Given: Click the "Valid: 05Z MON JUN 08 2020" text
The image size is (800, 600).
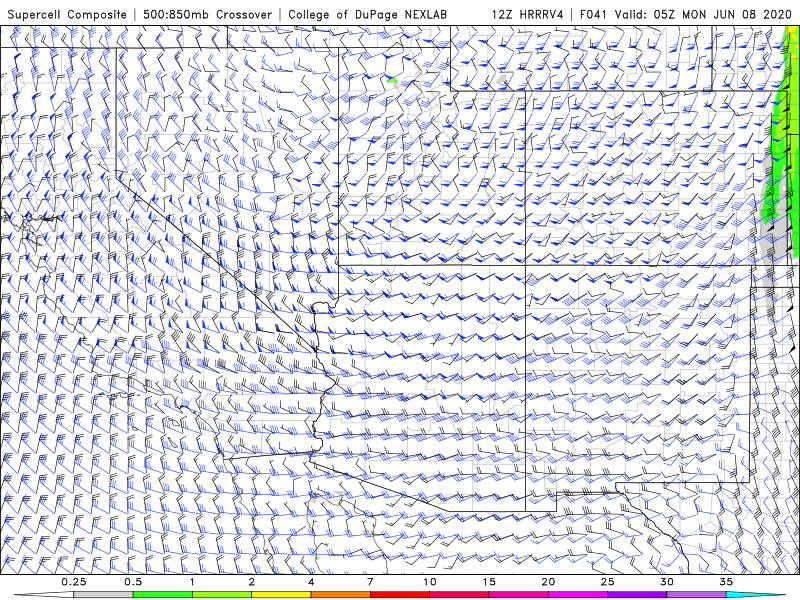Looking at the screenshot, I should [x=703, y=14].
